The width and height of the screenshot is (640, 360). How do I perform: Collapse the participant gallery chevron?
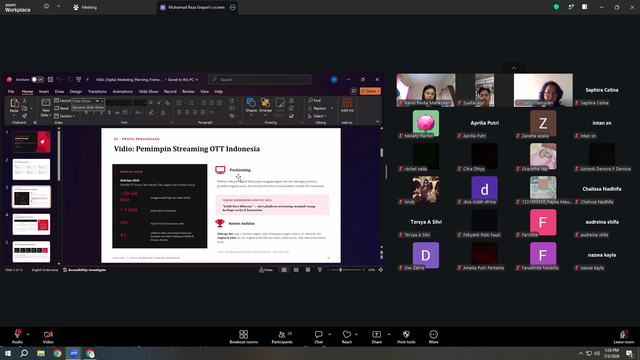tap(514, 68)
